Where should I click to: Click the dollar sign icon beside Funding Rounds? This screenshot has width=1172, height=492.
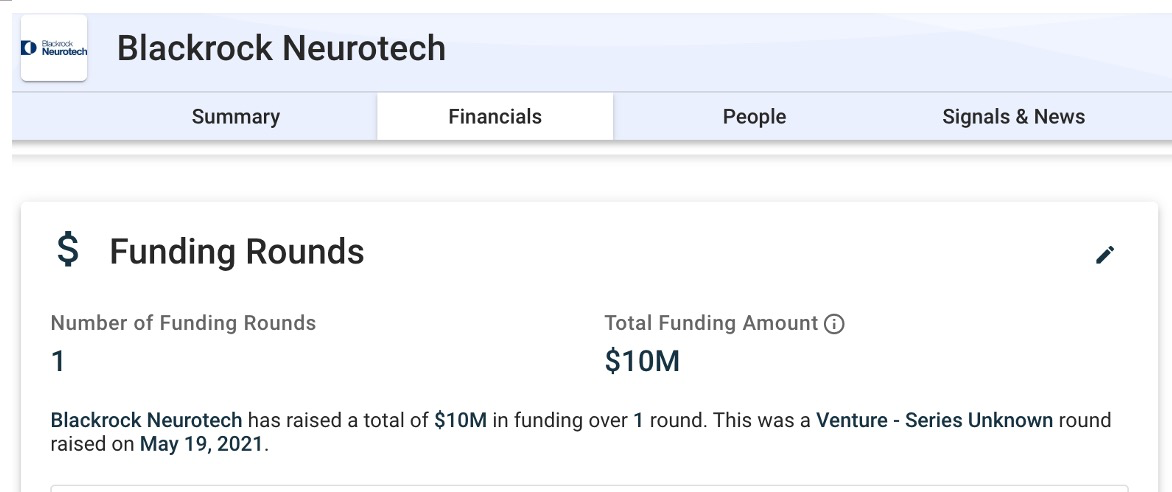tap(67, 250)
